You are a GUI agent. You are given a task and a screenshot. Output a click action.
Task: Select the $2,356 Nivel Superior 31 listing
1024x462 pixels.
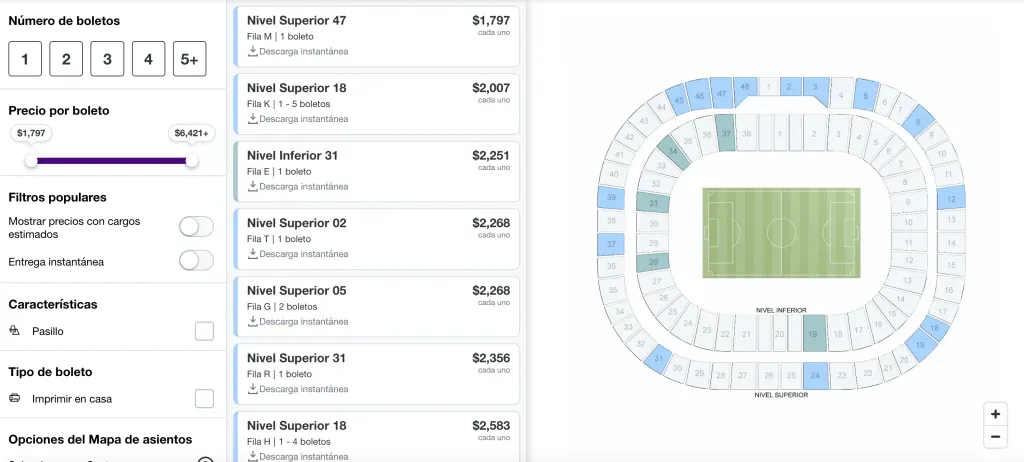376,373
